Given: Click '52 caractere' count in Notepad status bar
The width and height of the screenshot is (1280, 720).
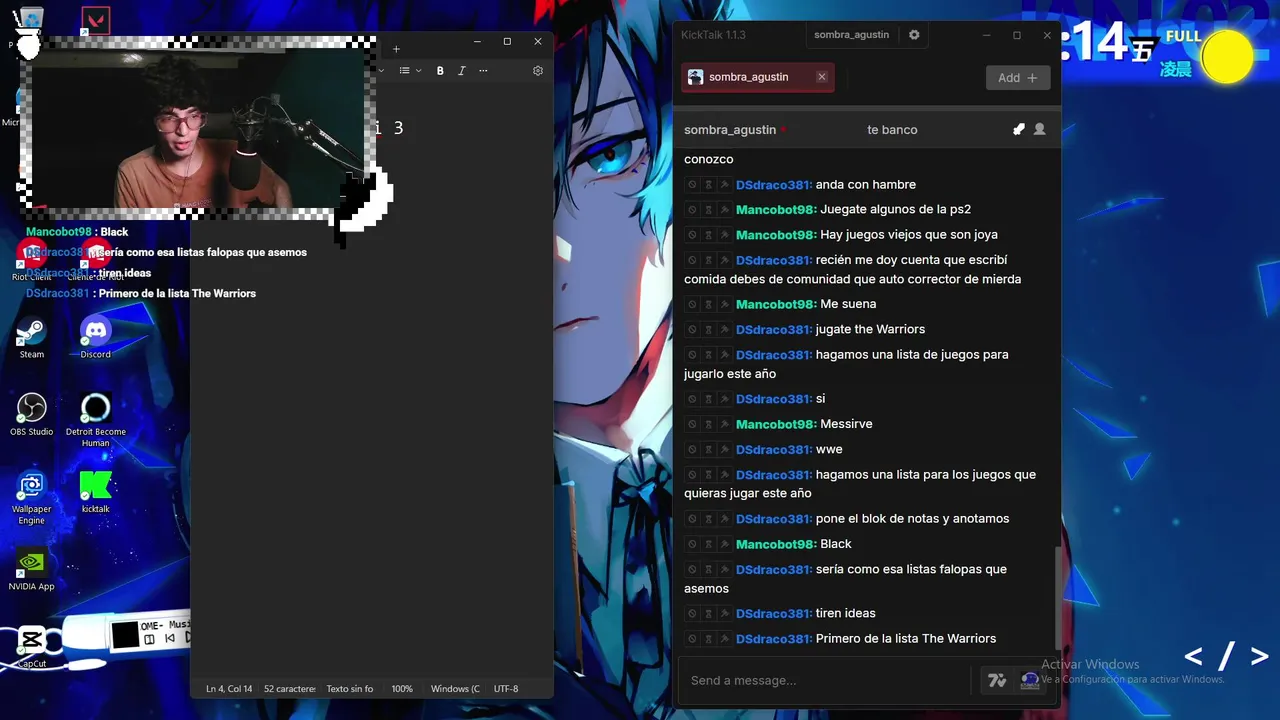Looking at the screenshot, I should pos(290,689).
